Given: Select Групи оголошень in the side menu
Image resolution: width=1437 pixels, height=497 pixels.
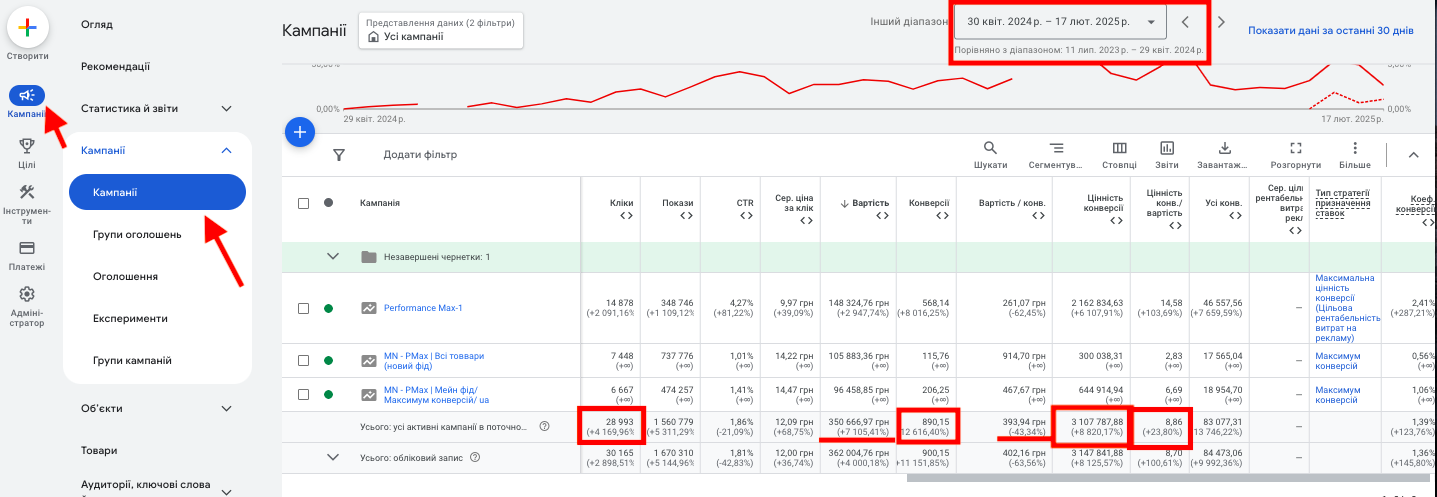Looking at the screenshot, I should click(137, 234).
